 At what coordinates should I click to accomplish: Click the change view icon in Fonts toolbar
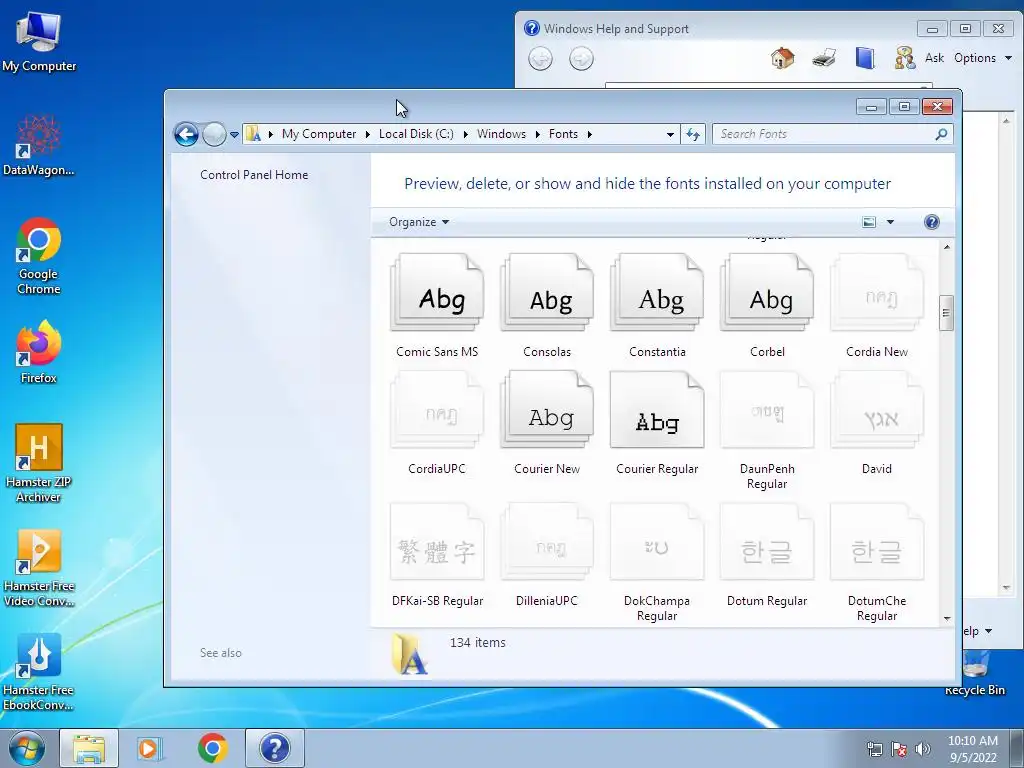tap(869, 222)
